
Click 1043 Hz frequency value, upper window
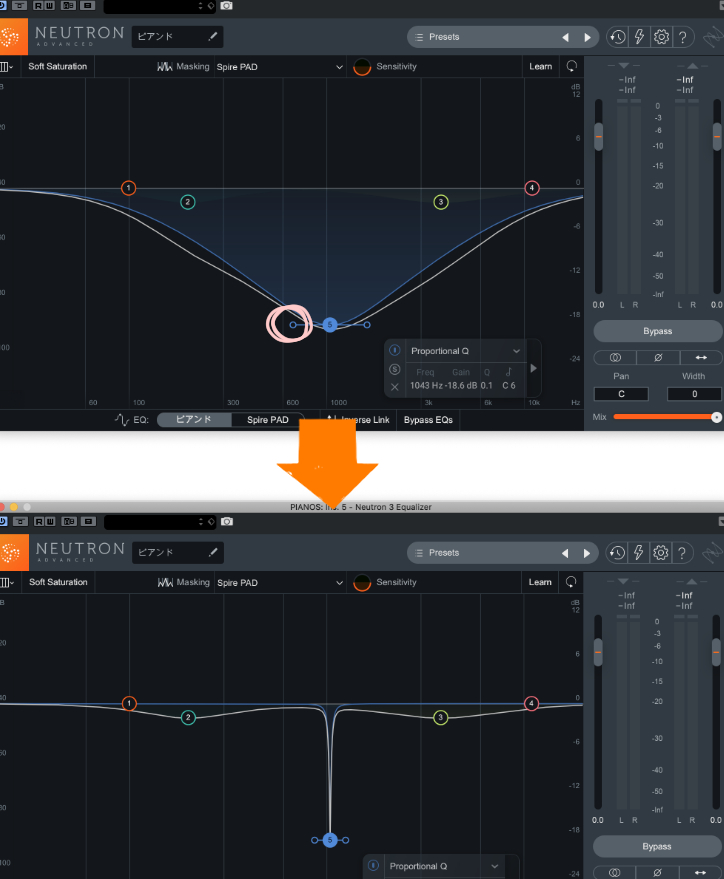[426, 386]
